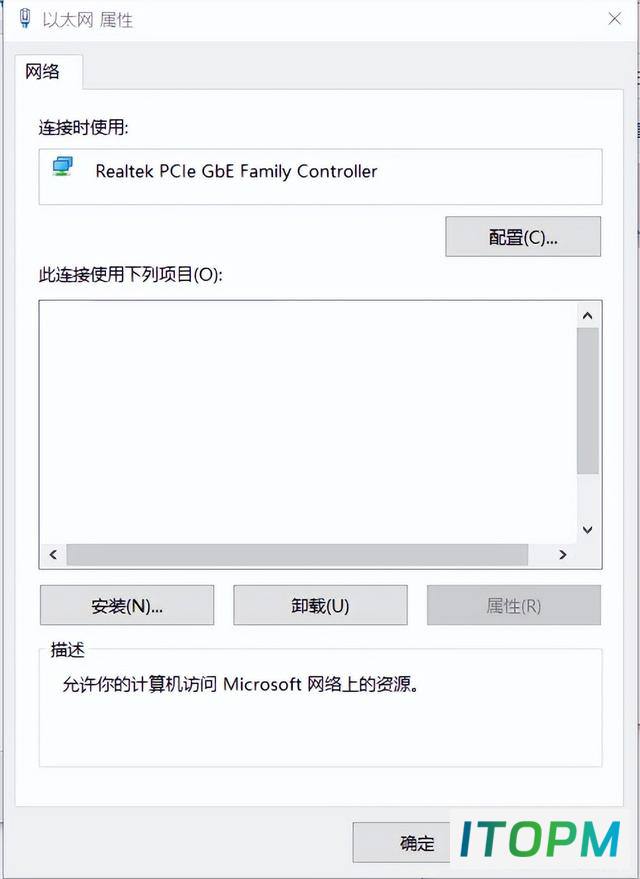
Task: Click the vertical scrollbar thumb in items list
Action: [588, 401]
